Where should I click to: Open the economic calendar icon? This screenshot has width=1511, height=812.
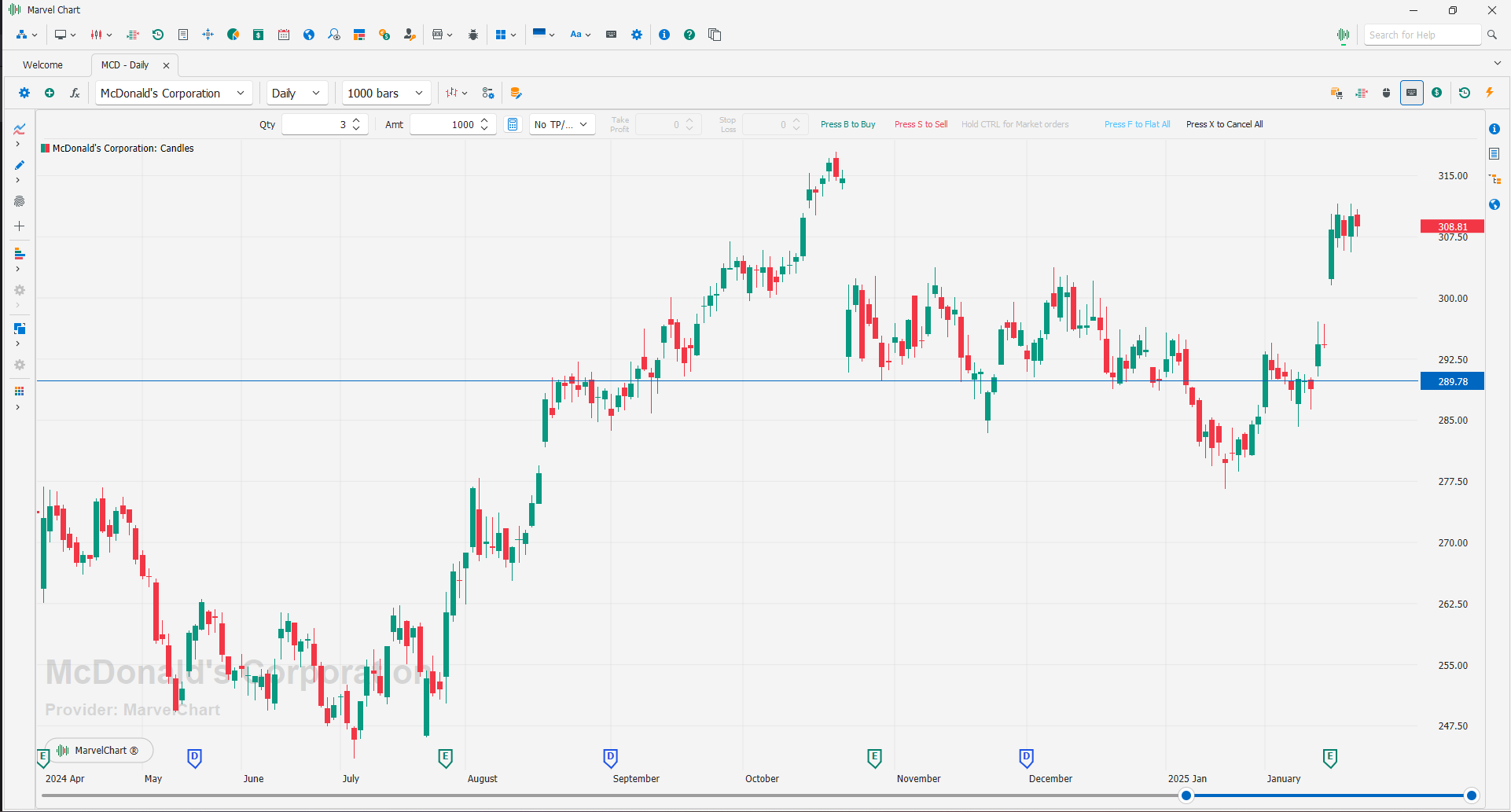tap(284, 35)
